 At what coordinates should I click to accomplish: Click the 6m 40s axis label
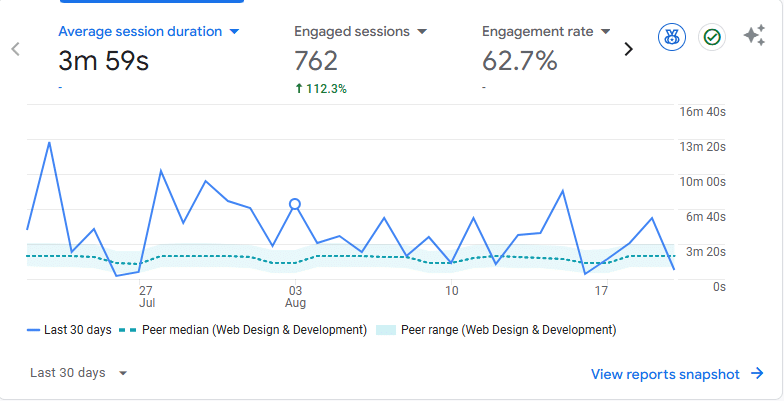(706, 216)
